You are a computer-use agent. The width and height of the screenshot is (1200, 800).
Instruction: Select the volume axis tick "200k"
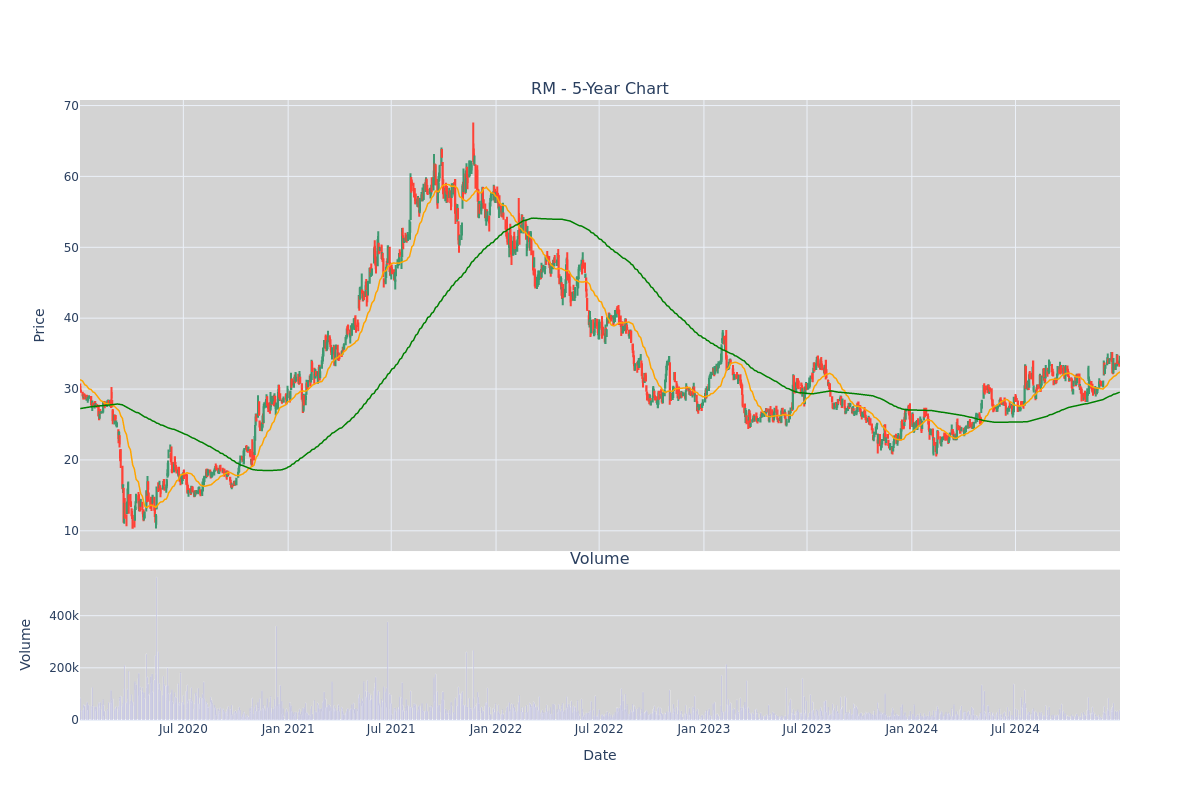(x=64, y=668)
